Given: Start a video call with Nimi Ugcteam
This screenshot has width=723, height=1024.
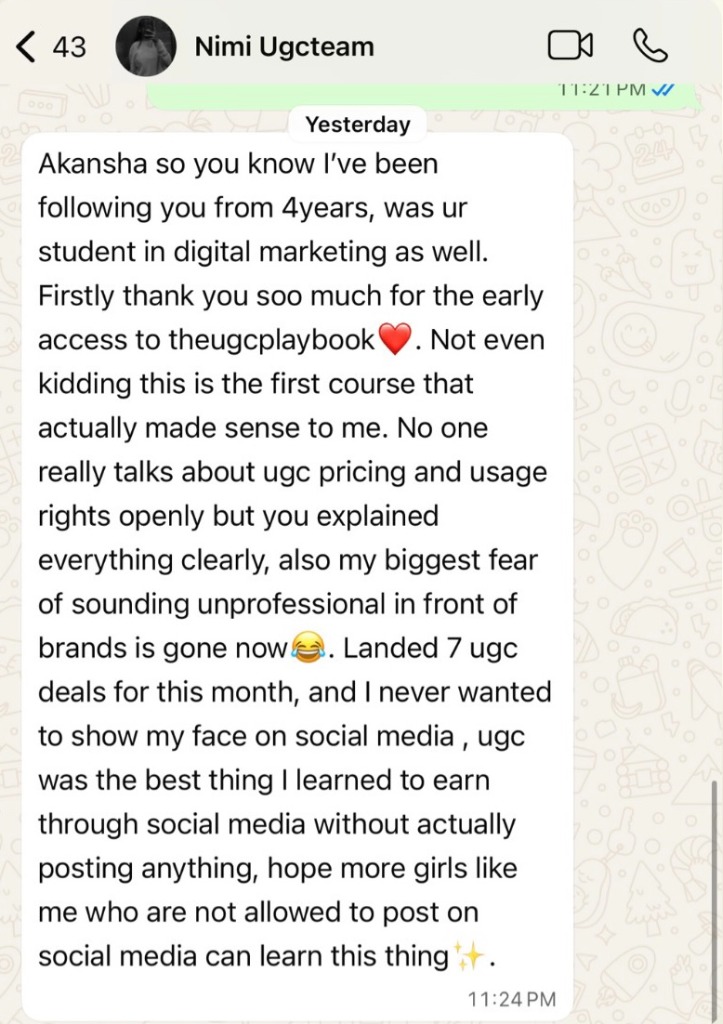Looking at the screenshot, I should [570, 45].
